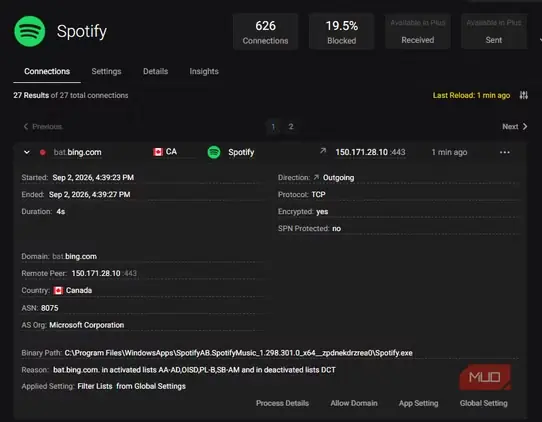Click SPN Protected no value
Viewport: 542px width, 422px height.
[337, 228]
